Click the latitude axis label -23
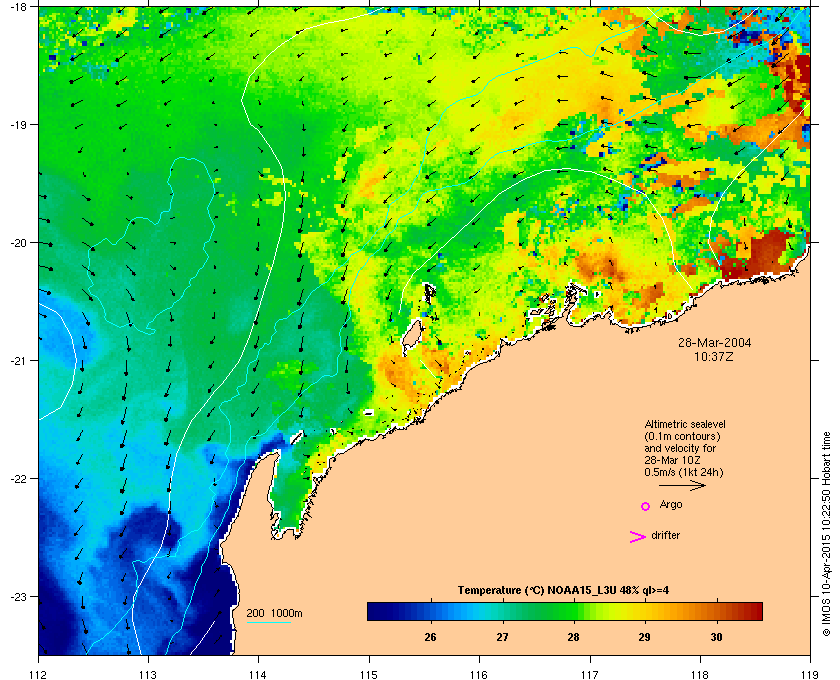 pos(19,596)
